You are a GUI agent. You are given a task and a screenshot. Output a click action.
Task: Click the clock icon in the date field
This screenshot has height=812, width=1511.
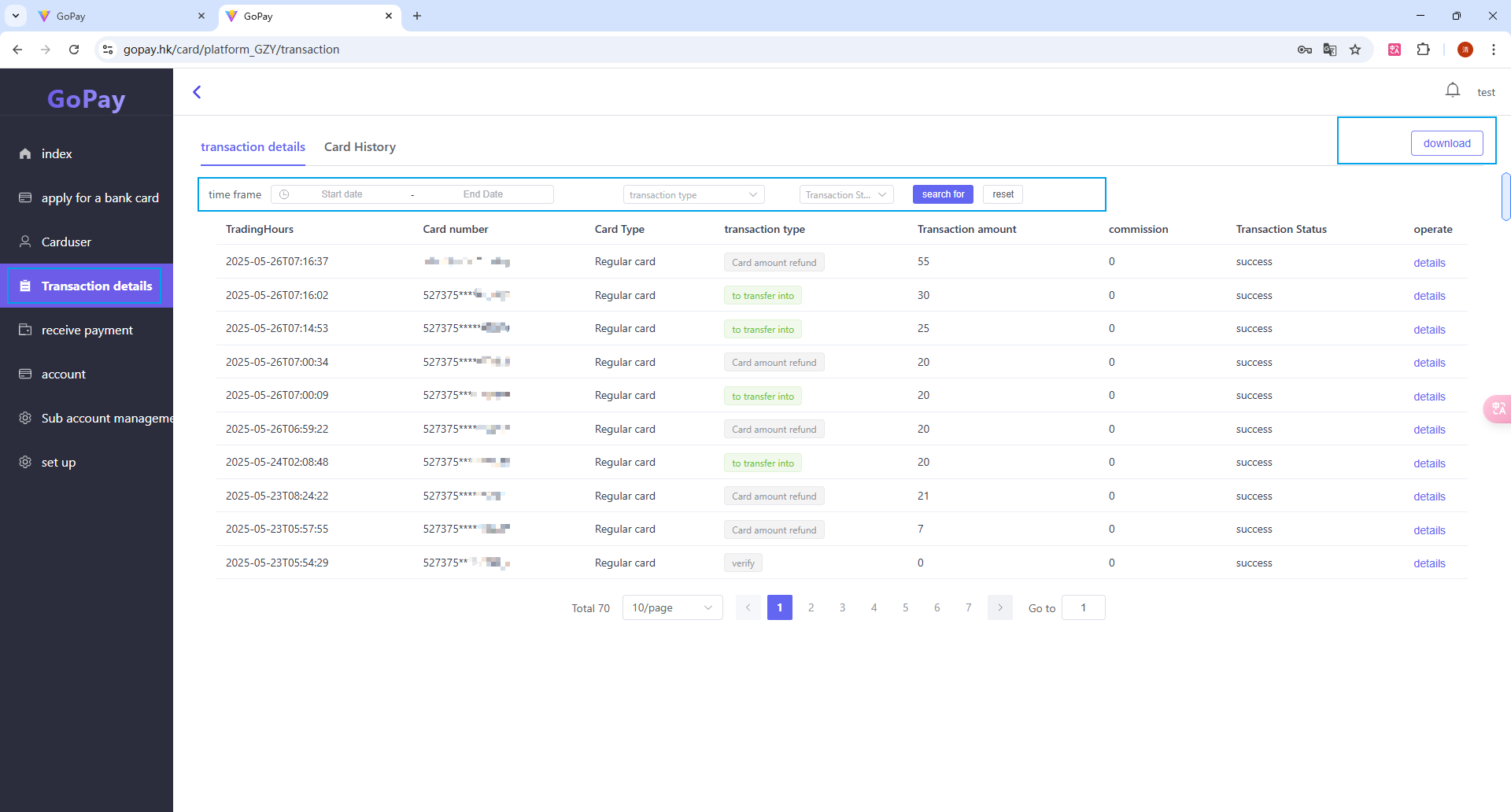click(283, 194)
